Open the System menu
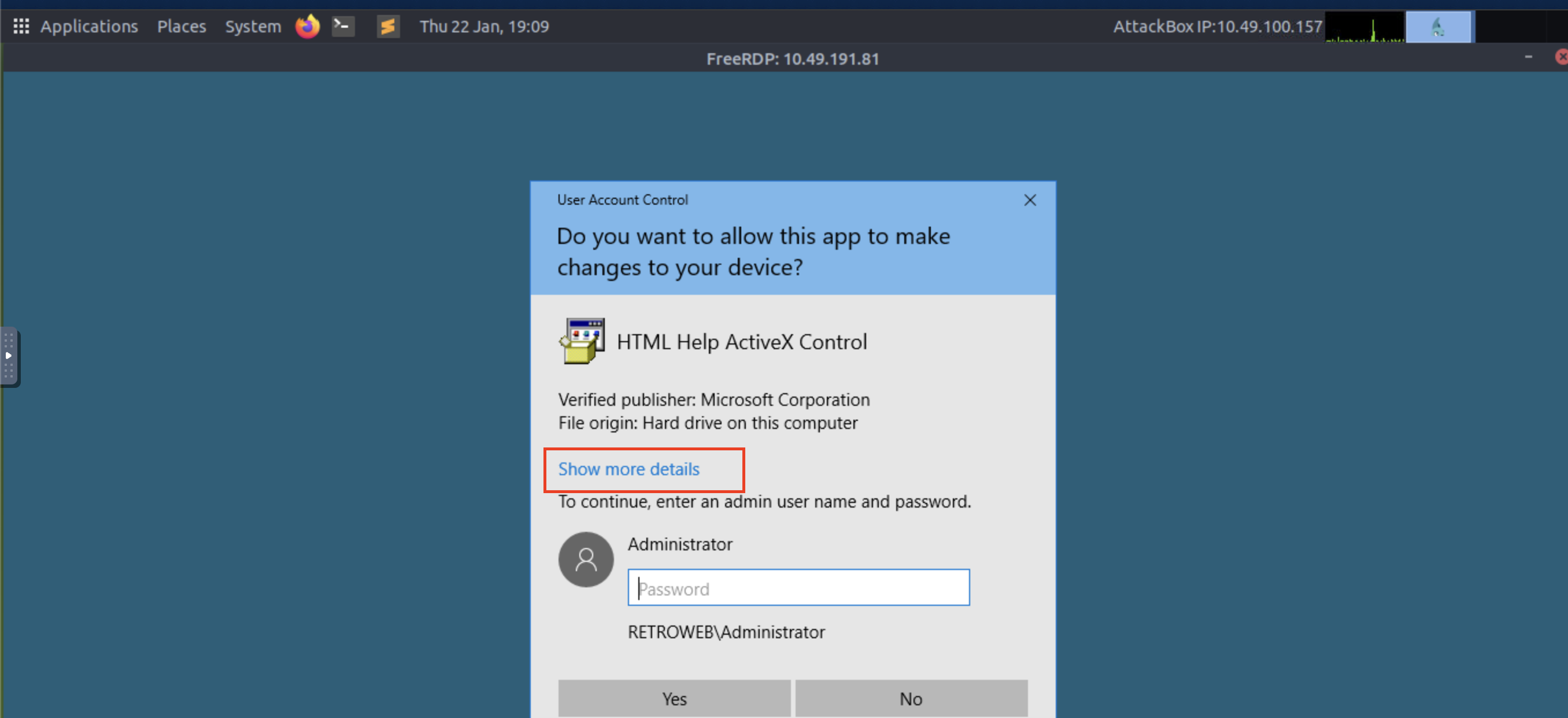This screenshot has width=1568, height=718. [253, 26]
